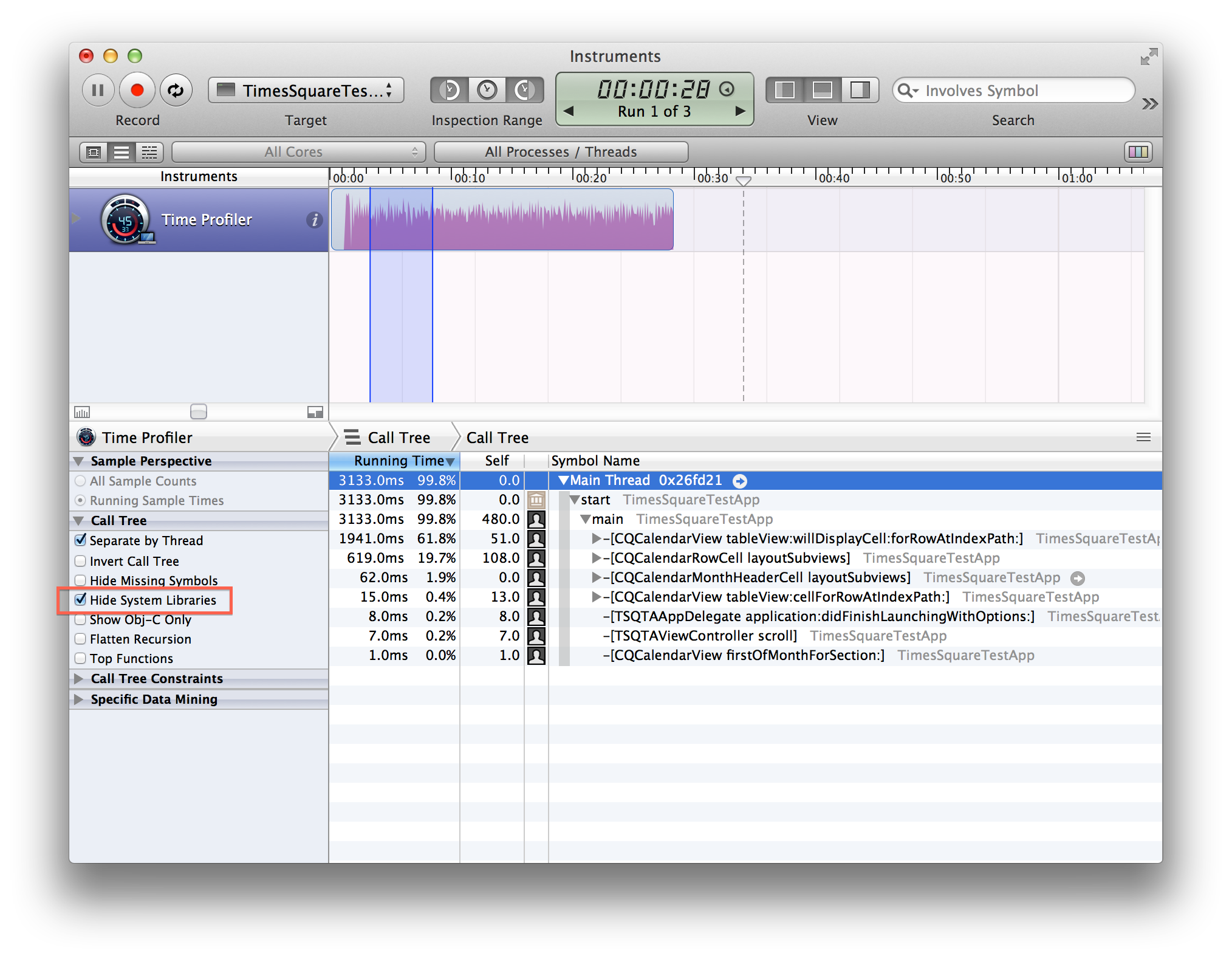This screenshot has width=1232, height=959.
Task: Click the loop recording icon
Action: click(176, 91)
